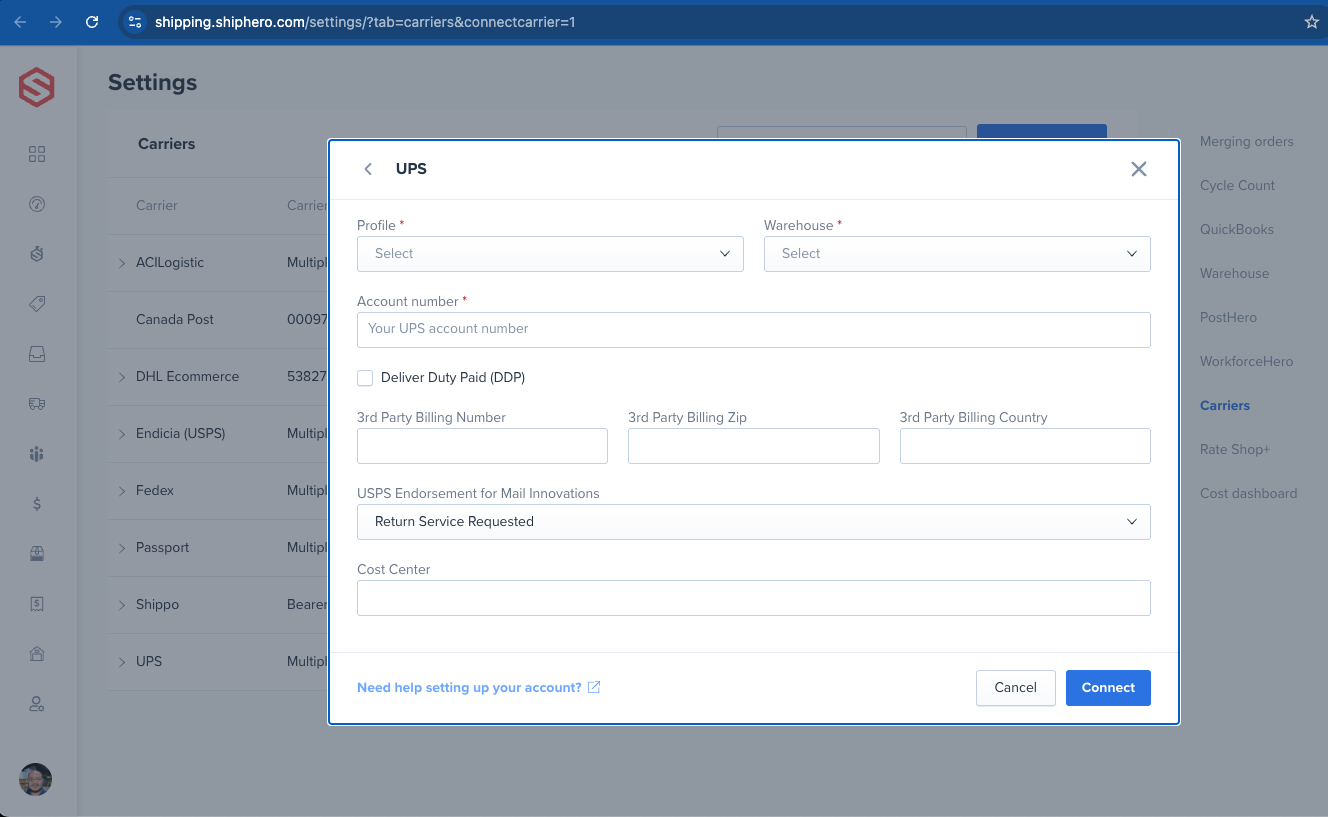The width and height of the screenshot is (1328, 817).
Task: Click the Cancel button
Action: [1015, 688]
